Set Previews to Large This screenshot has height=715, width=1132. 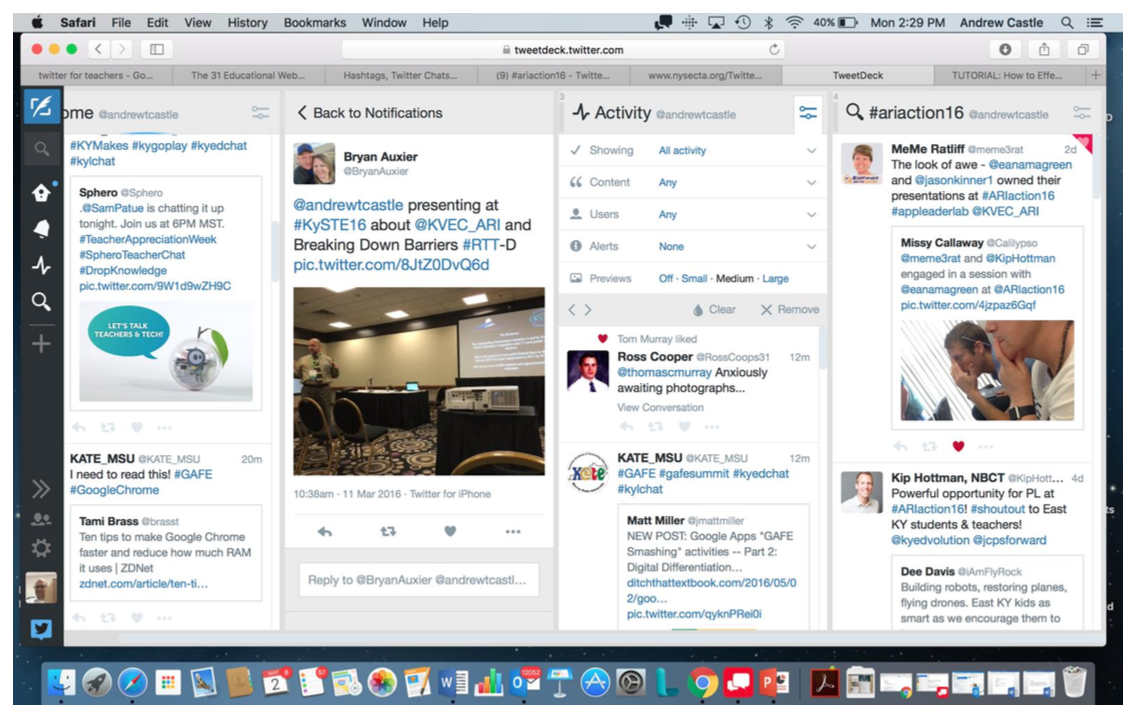tap(775, 279)
